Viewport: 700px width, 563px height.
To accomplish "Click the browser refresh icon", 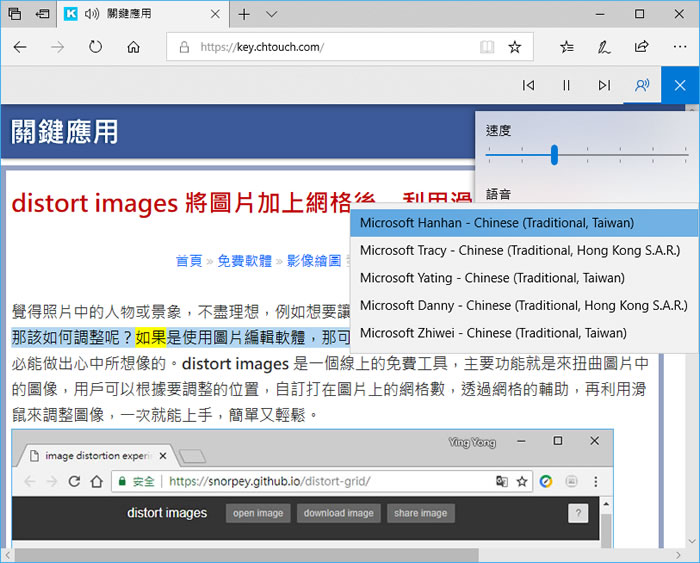I will pos(95,47).
